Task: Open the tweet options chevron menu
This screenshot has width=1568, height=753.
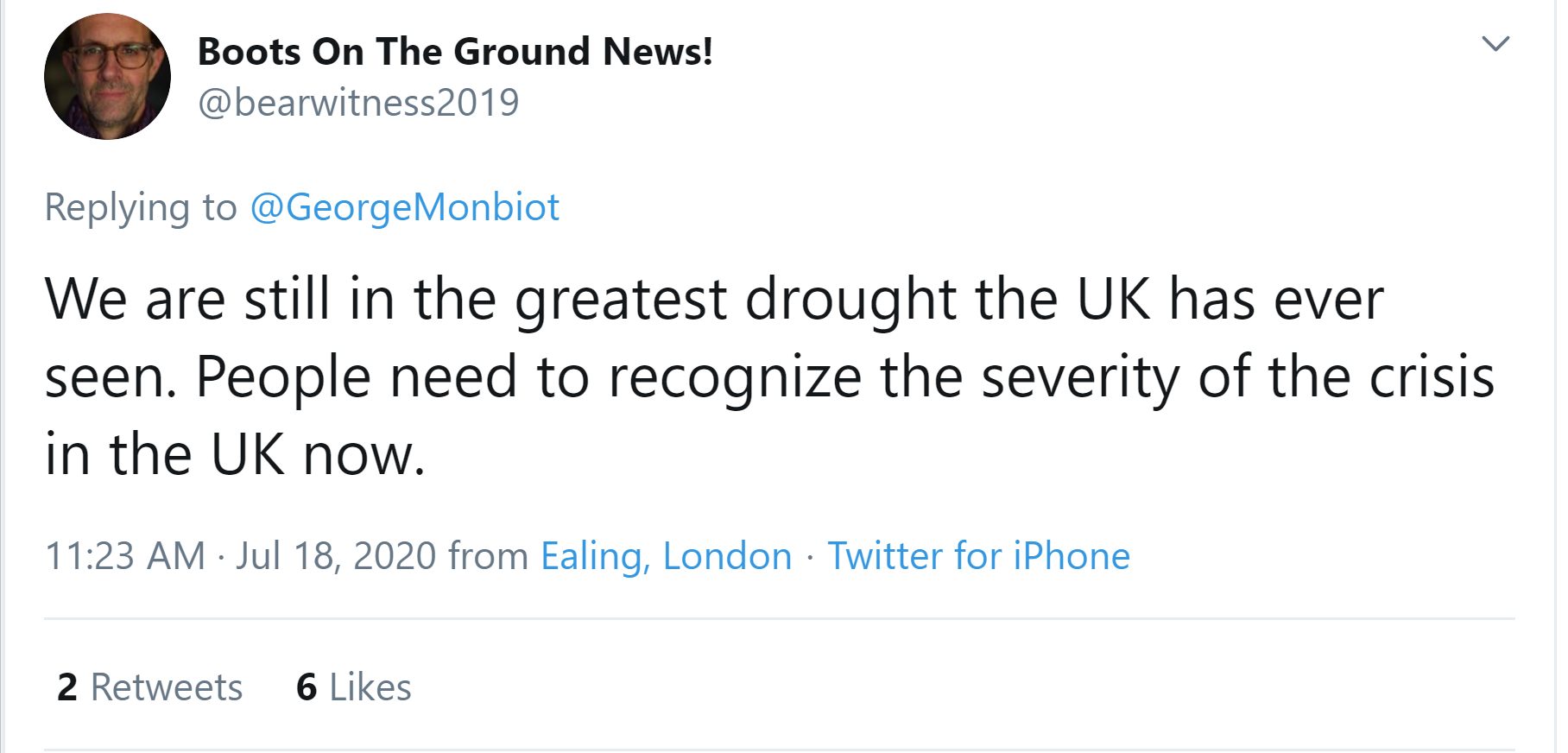Action: (x=1495, y=43)
